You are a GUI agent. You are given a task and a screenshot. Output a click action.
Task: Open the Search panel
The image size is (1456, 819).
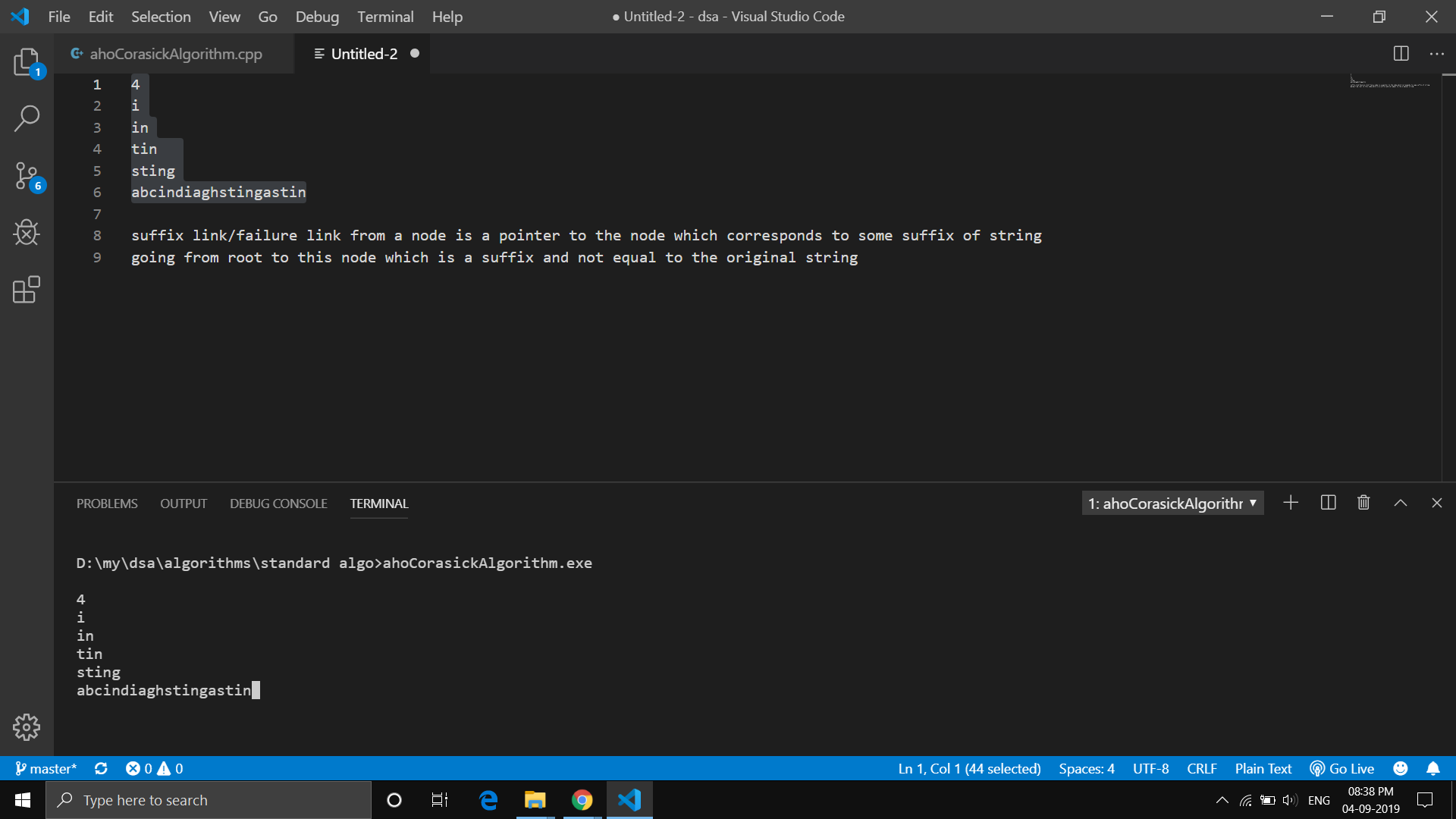[27, 118]
